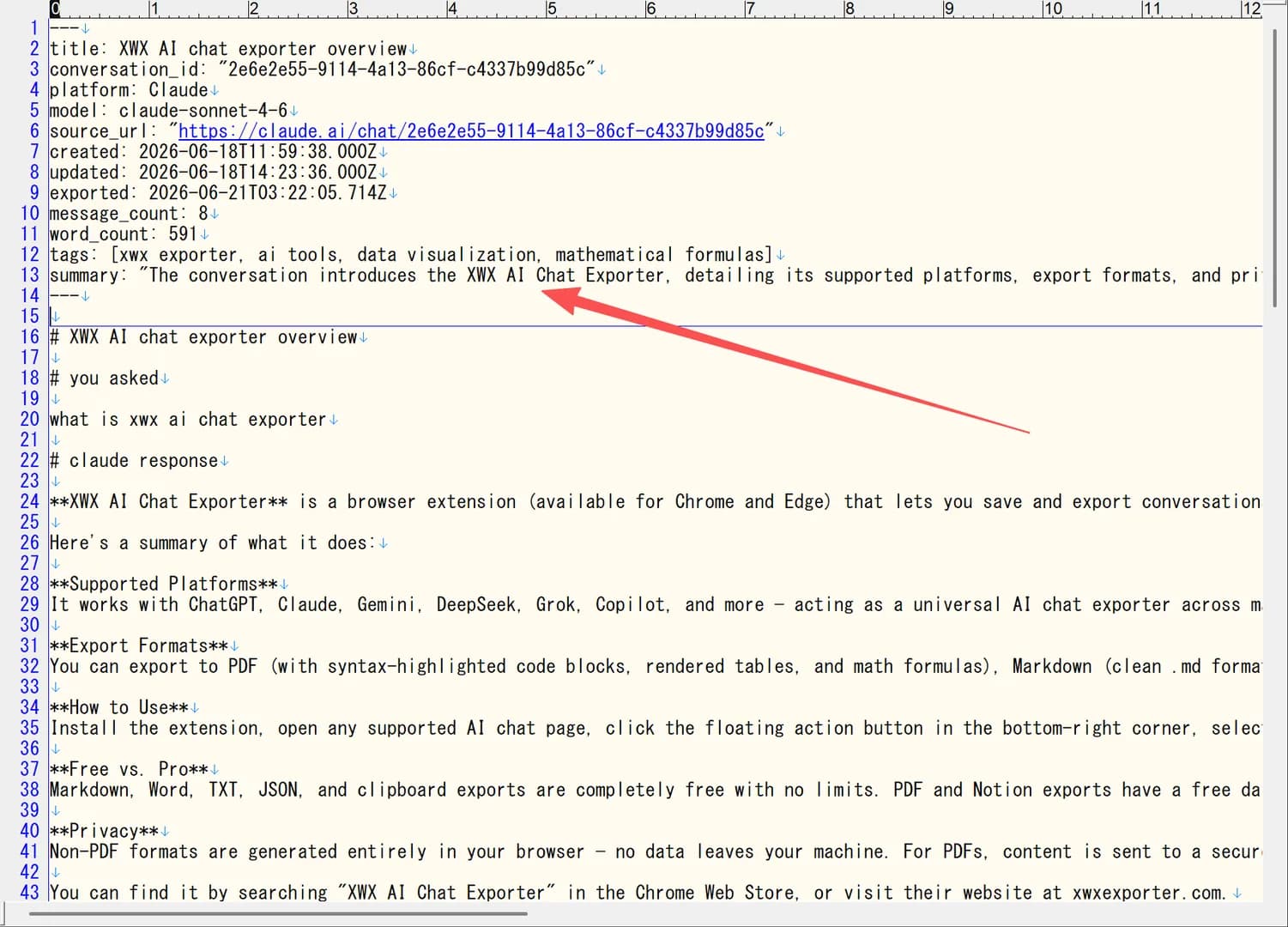Click the text "model: claude-sonnet-4-6"
Viewport: 1288px width, 927px height.
[x=168, y=111]
